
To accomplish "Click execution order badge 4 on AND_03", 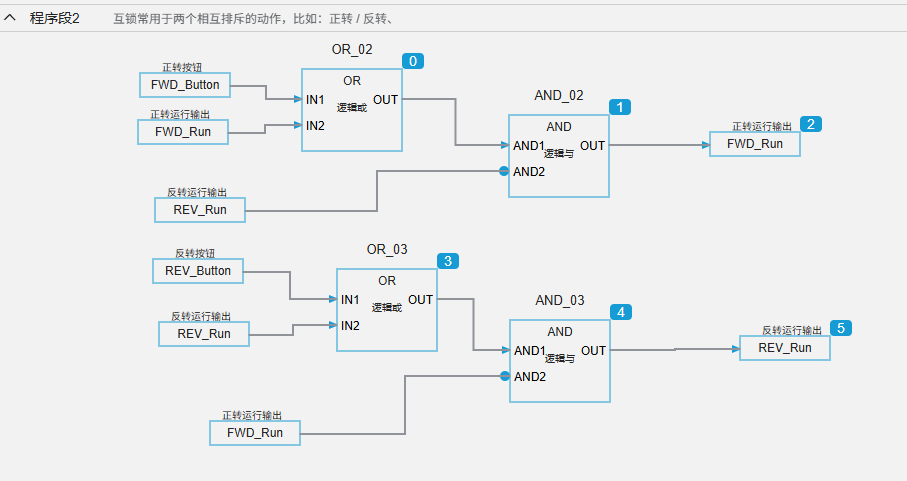I will [622, 312].
